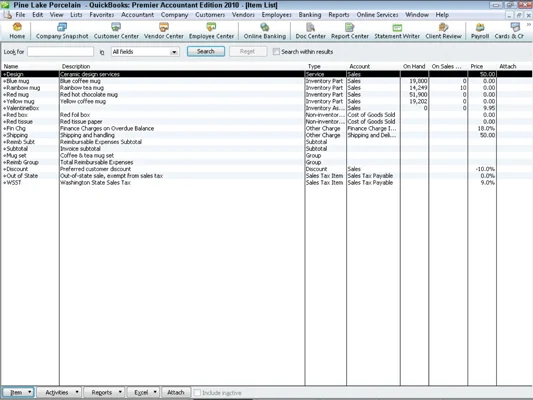Screen dimensions: 533x400
Task: Open the Excel dropdown button
Action: pos(143,392)
